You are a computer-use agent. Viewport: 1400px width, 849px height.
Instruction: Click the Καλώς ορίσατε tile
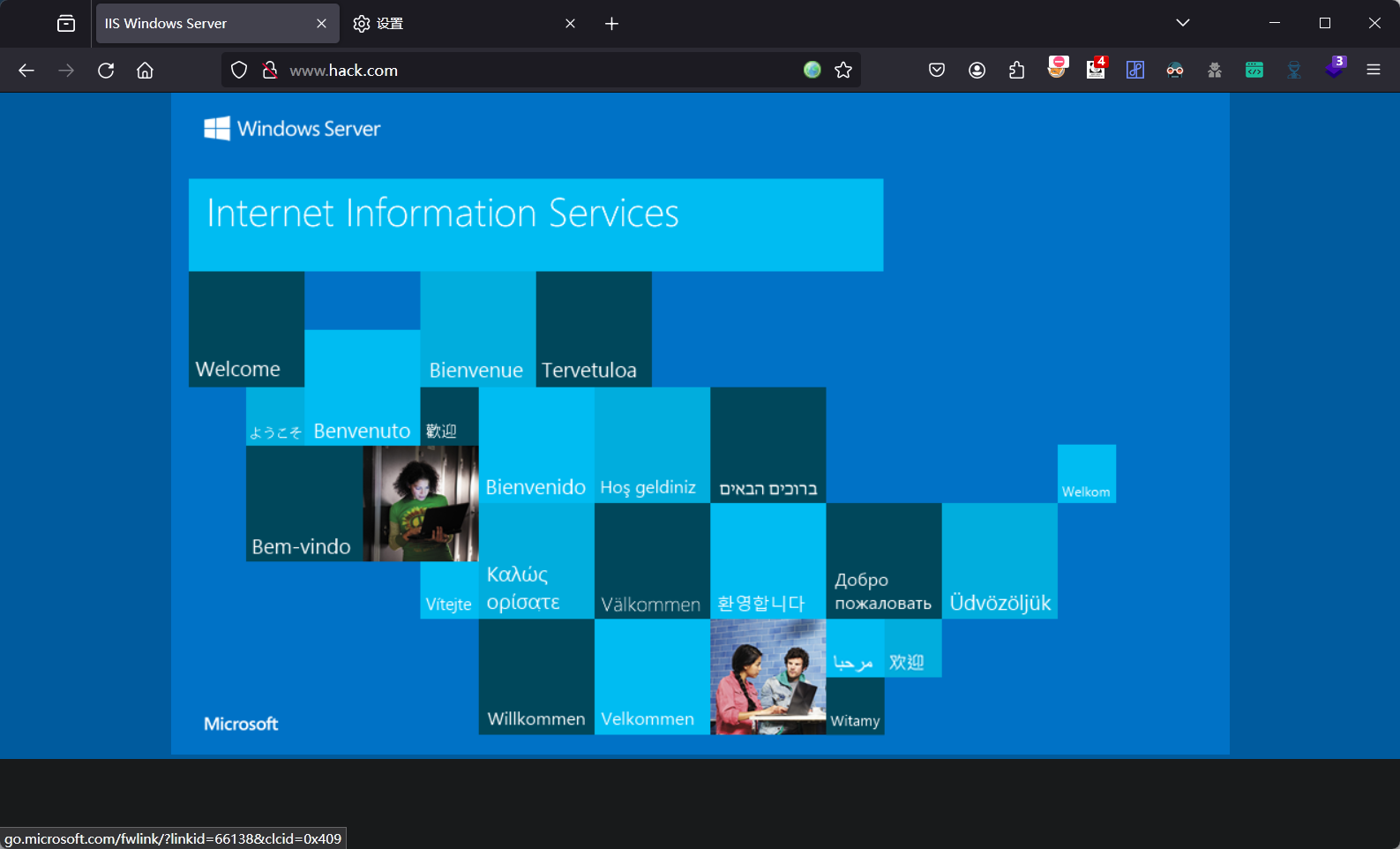(x=536, y=561)
